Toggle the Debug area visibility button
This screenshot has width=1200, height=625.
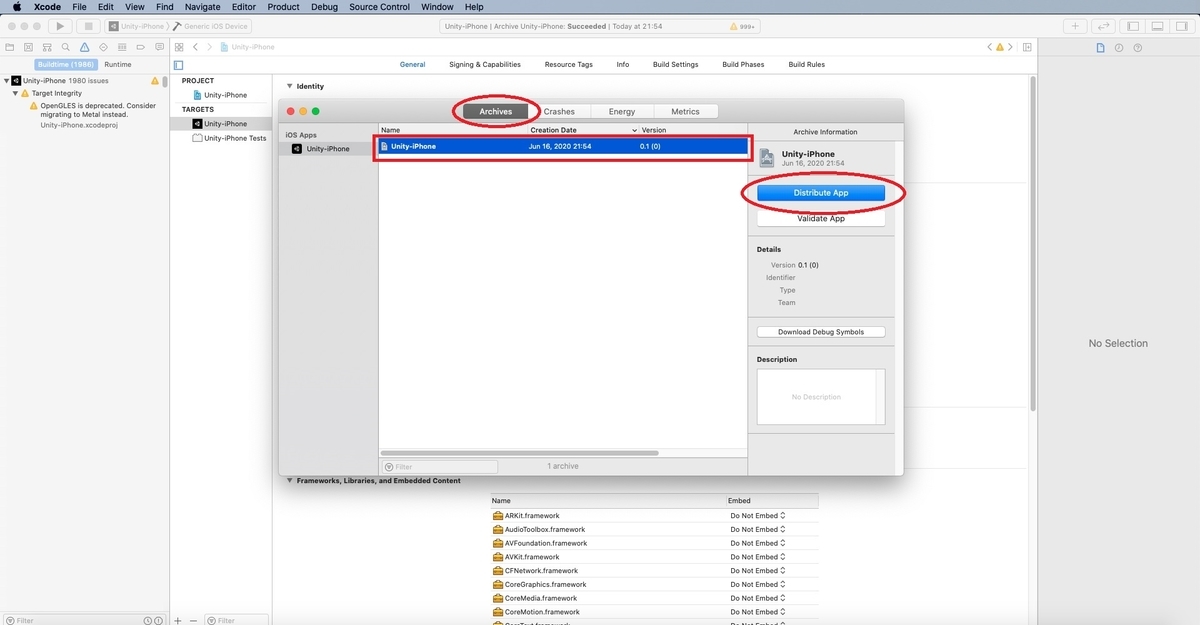click(1157, 26)
